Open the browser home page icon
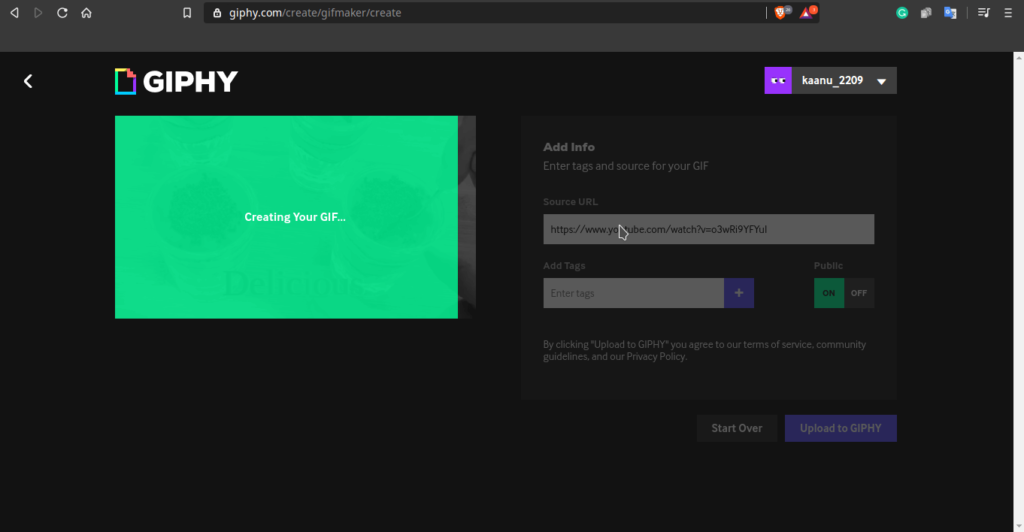Viewport: 1024px width, 532px height. (x=86, y=12)
